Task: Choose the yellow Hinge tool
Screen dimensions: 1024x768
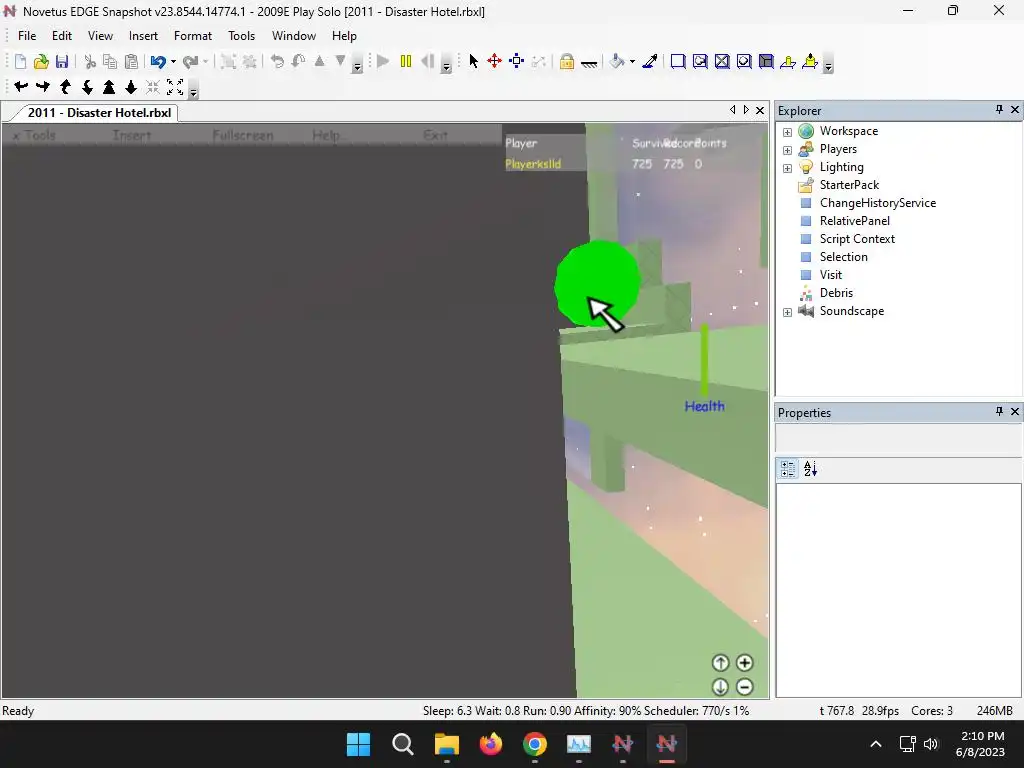Action: [x=788, y=61]
